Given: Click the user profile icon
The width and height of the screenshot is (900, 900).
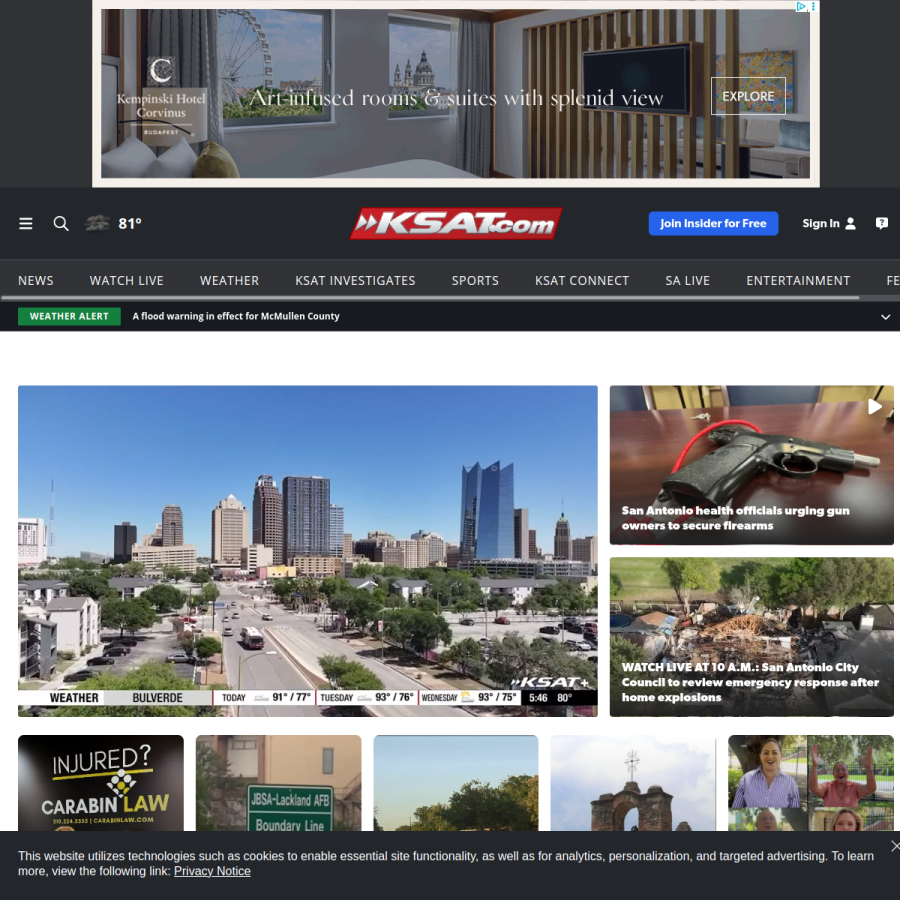Looking at the screenshot, I should tap(851, 223).
